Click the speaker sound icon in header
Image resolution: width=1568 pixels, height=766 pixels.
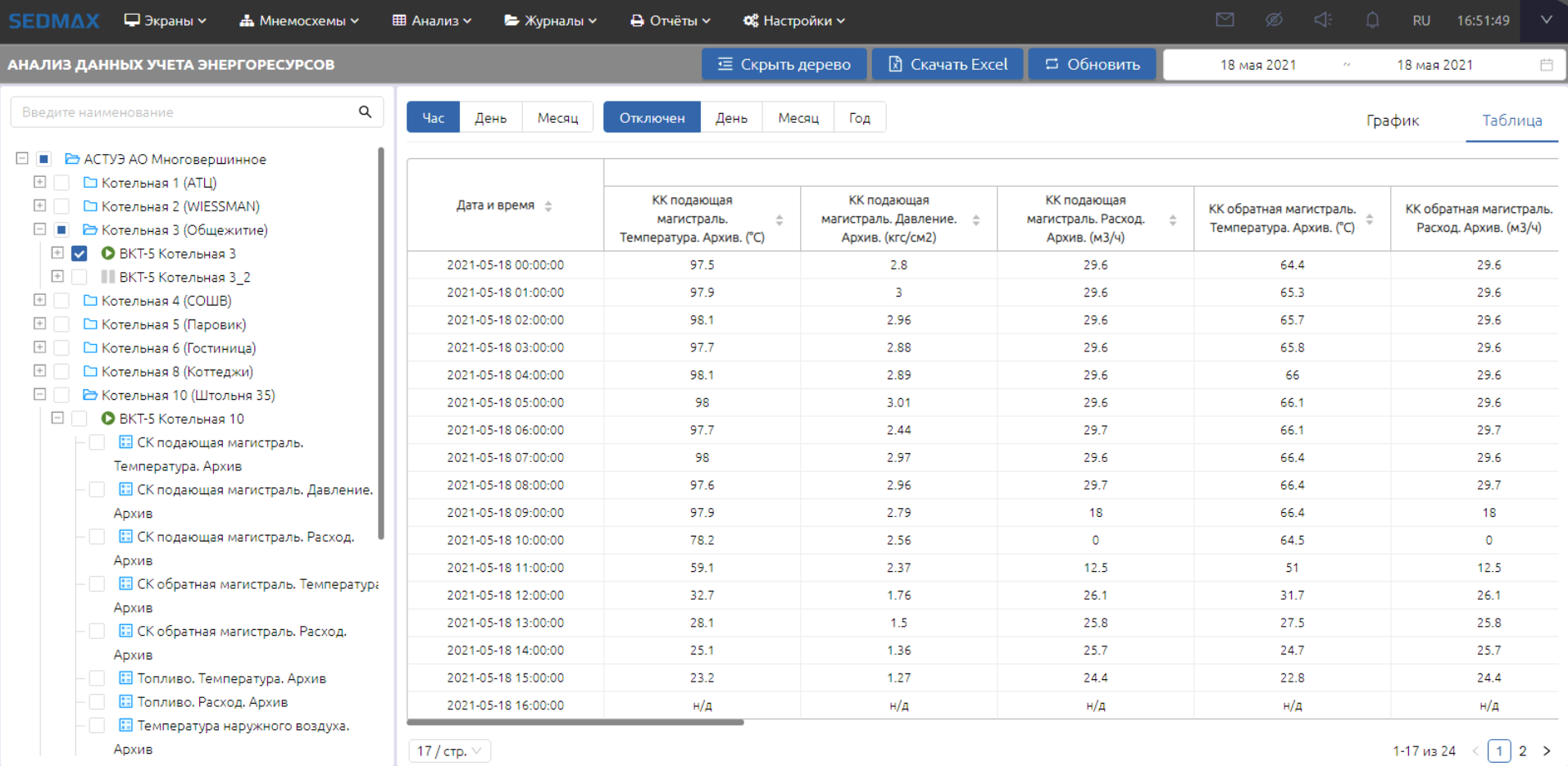(1323, 20)
